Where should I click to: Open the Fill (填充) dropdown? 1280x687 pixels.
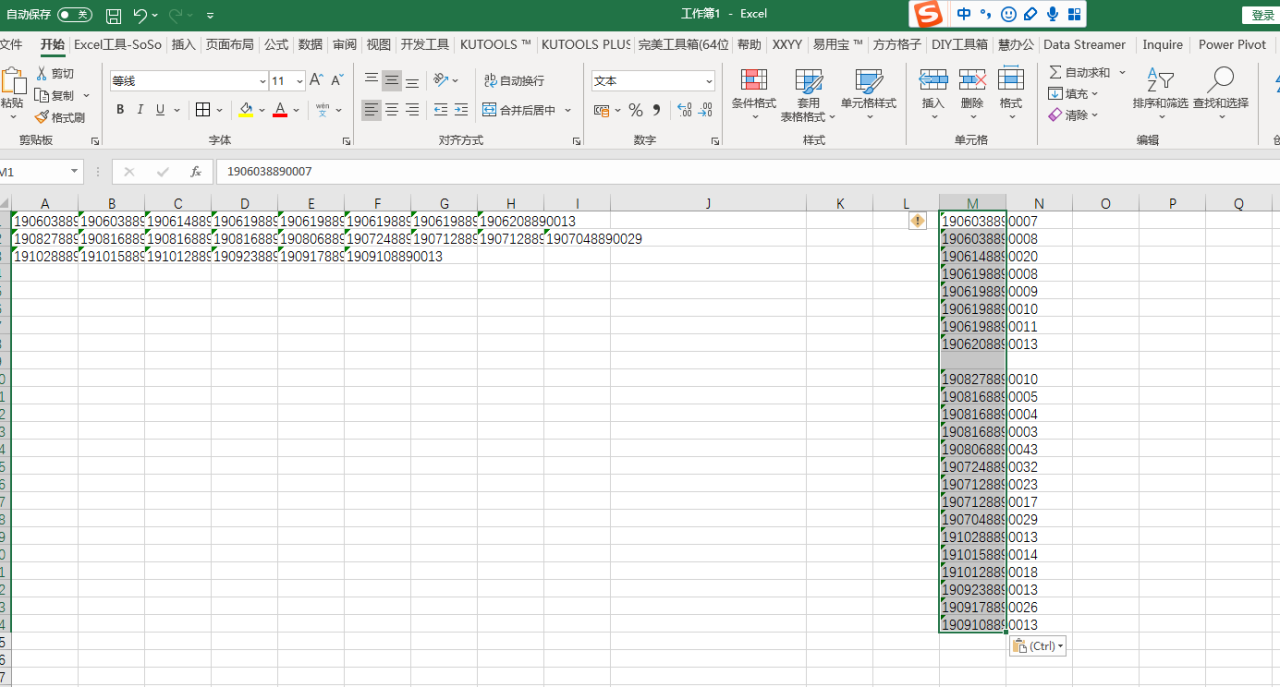[x=1074, y=94]
